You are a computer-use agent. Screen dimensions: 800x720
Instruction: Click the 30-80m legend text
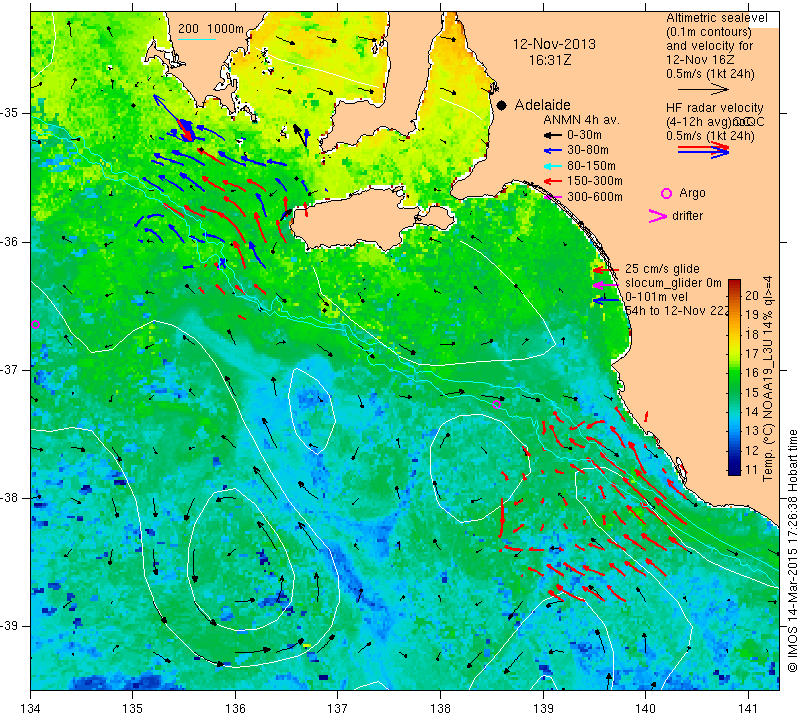588,150
